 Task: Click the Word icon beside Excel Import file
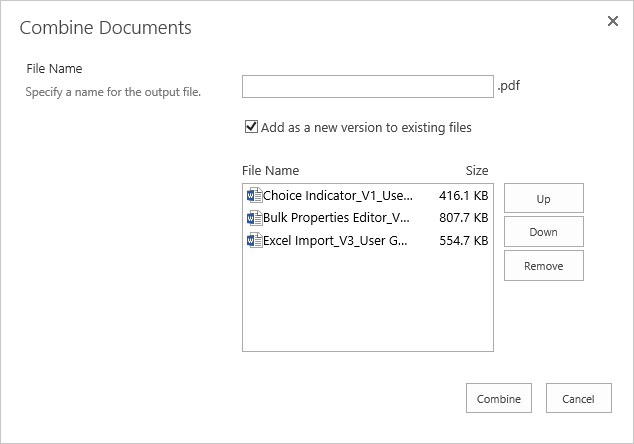click(254, 241)
